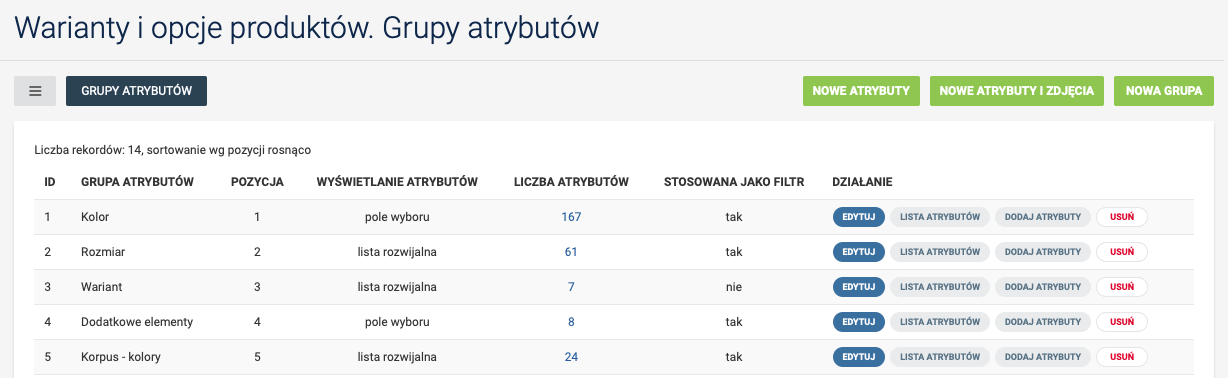Viewport: 1228px width, 378px height.
Task: Delete the Rozmiar attribute group
Action: [x=1122, y=252]
